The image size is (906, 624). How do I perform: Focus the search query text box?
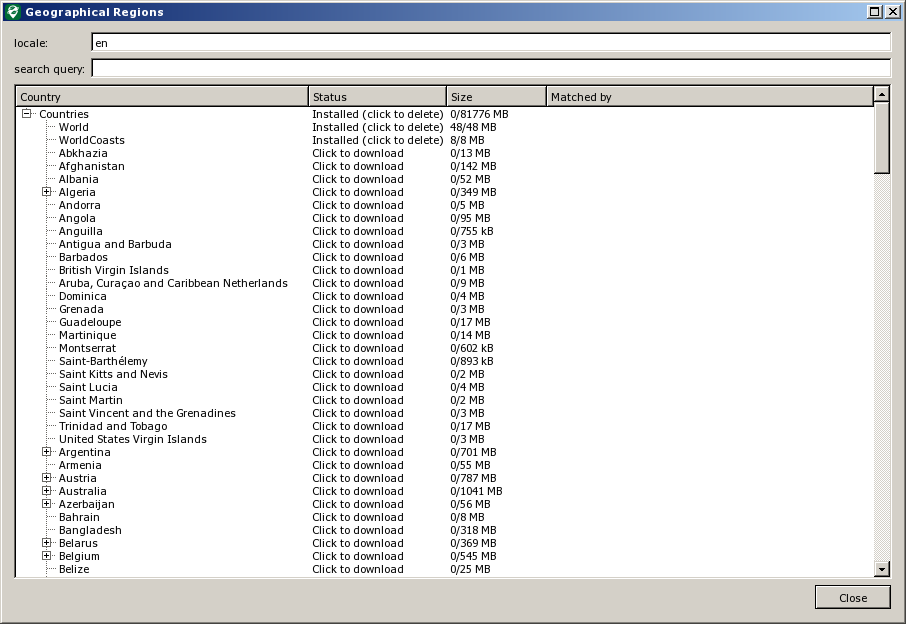(x=490, y=69)
